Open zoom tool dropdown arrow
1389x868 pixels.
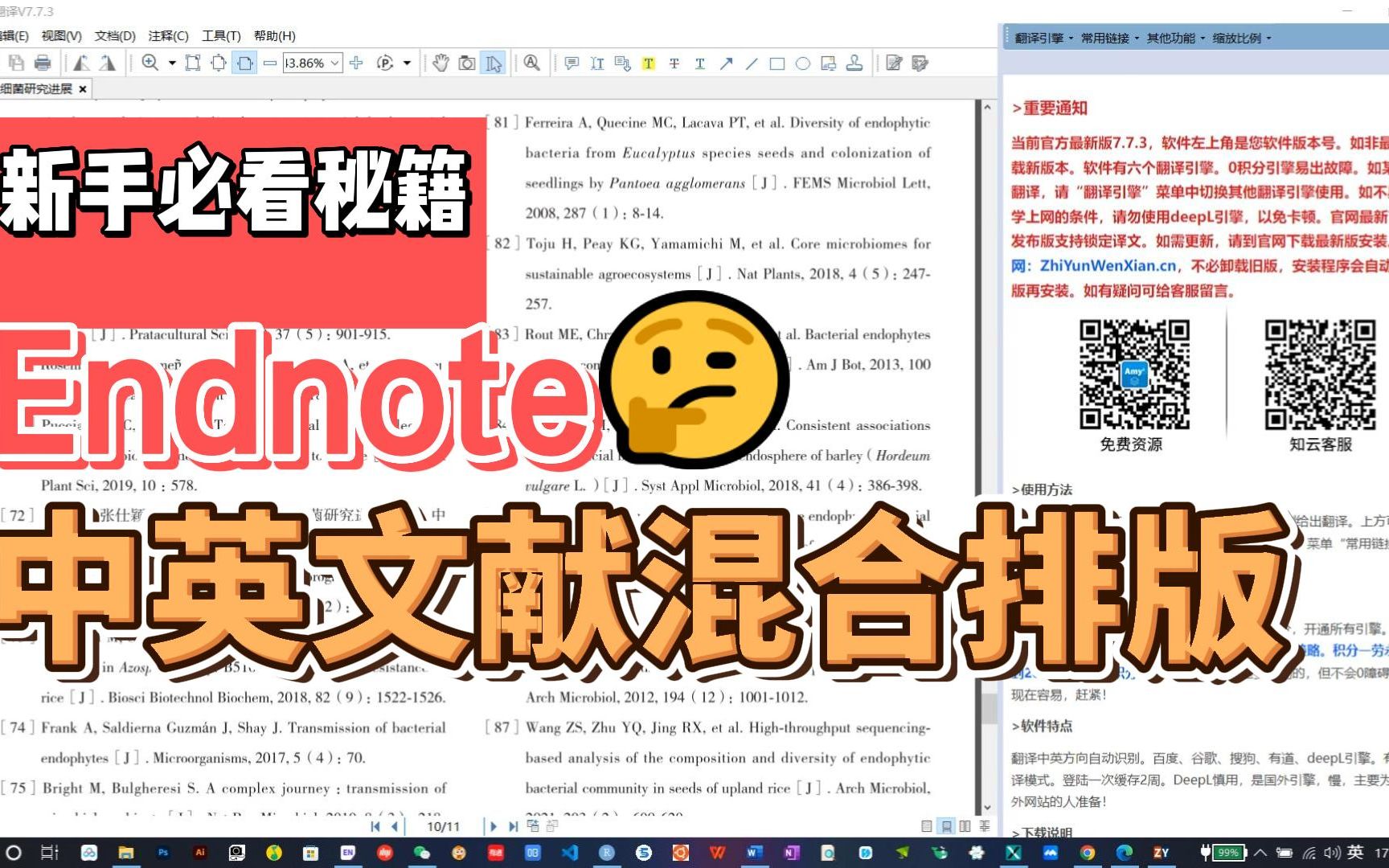[x=171, y=63]
